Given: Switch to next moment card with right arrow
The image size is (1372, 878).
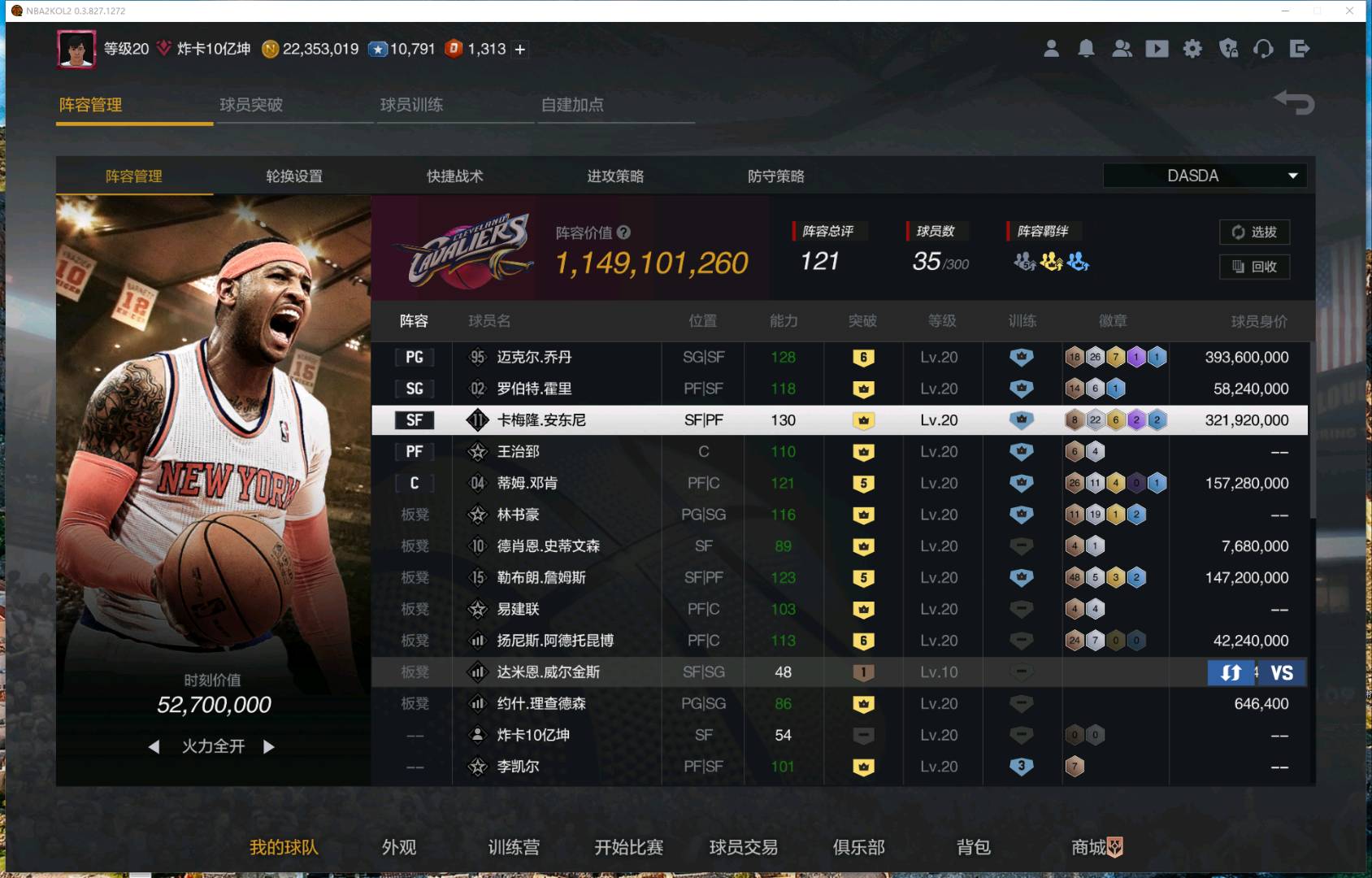Looking at the screenshot, I should pos(269,746).
